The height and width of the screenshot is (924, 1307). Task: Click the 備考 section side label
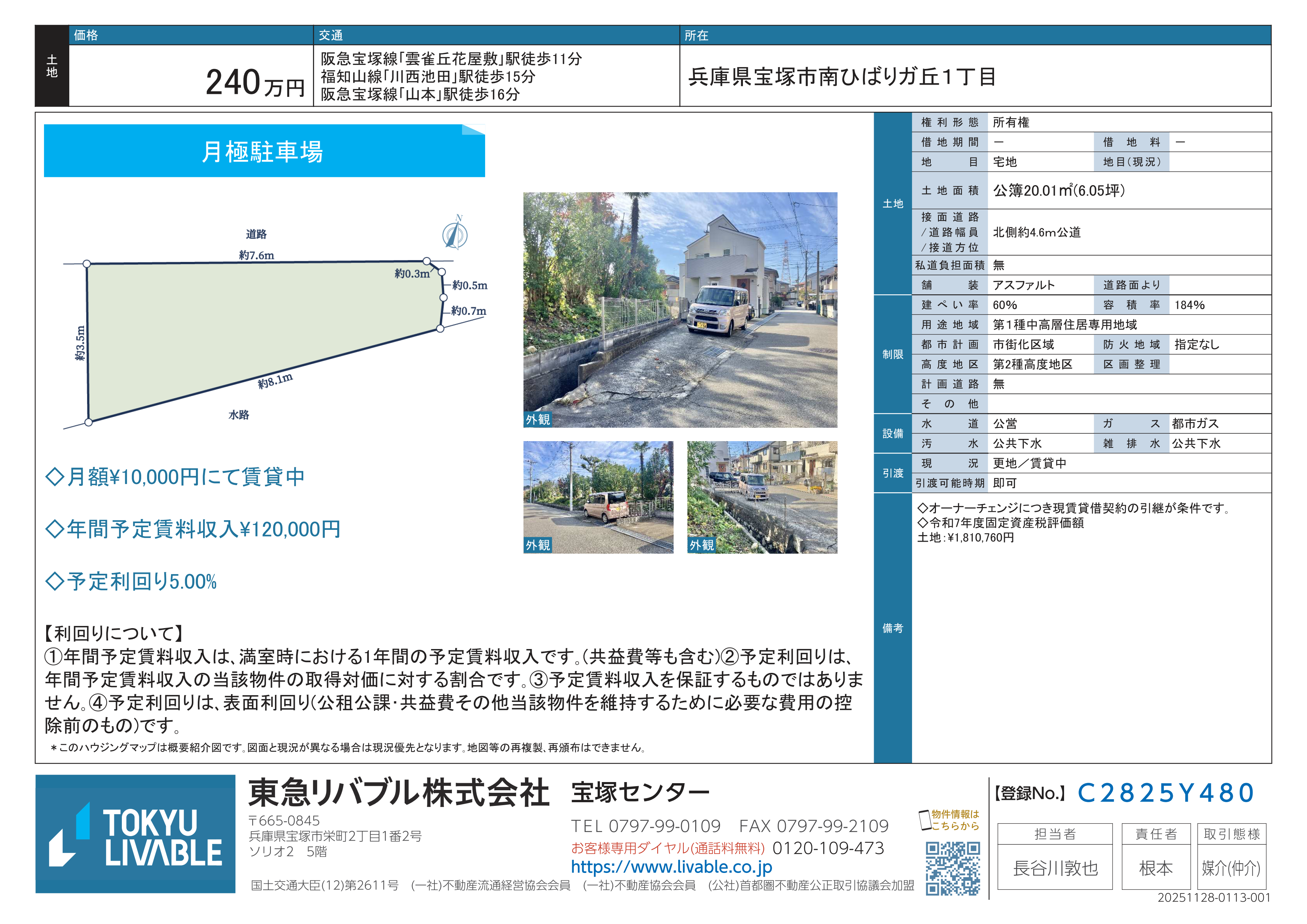point(892,628)
